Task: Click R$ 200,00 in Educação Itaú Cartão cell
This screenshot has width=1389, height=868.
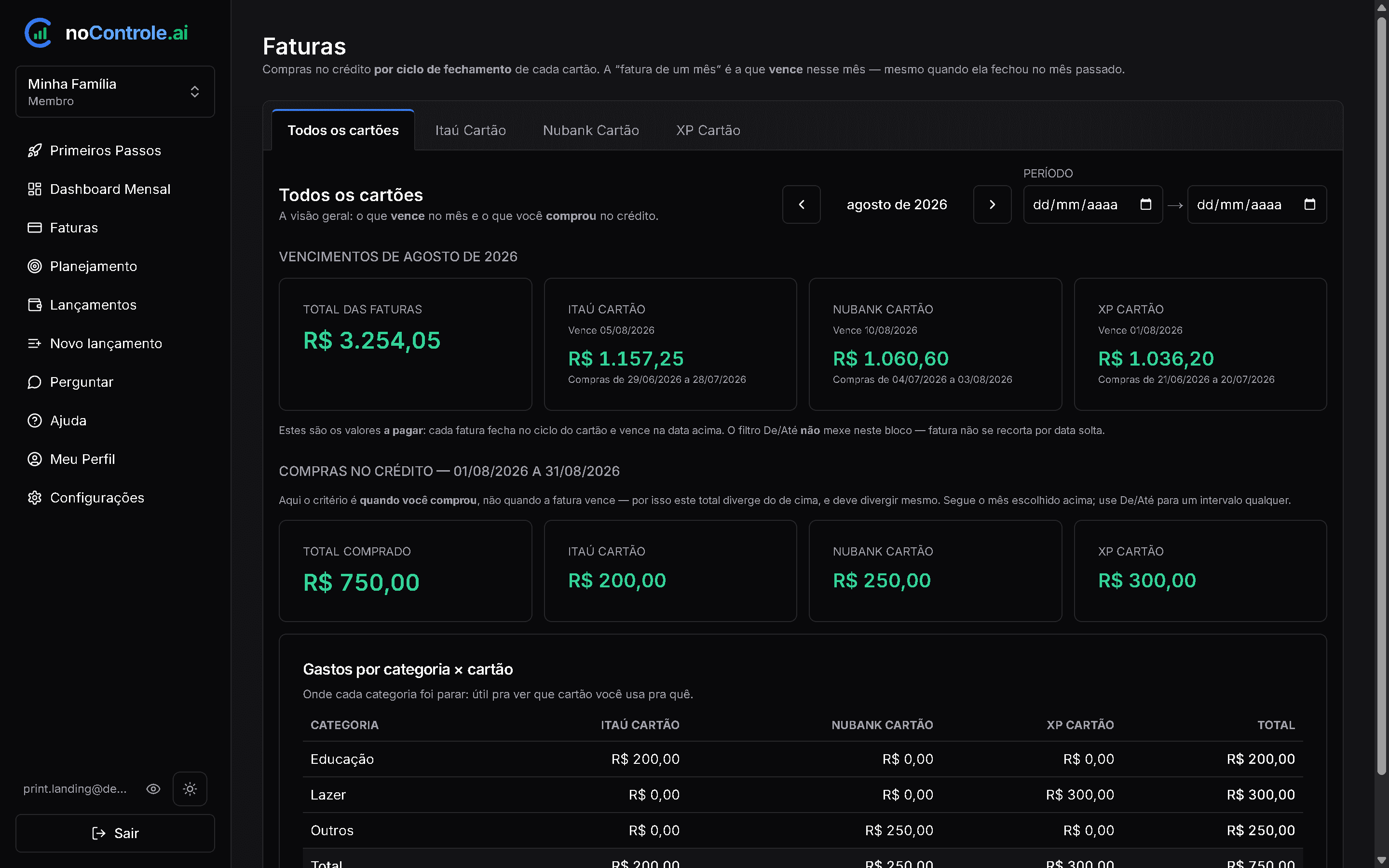Action: pos(645,759)
